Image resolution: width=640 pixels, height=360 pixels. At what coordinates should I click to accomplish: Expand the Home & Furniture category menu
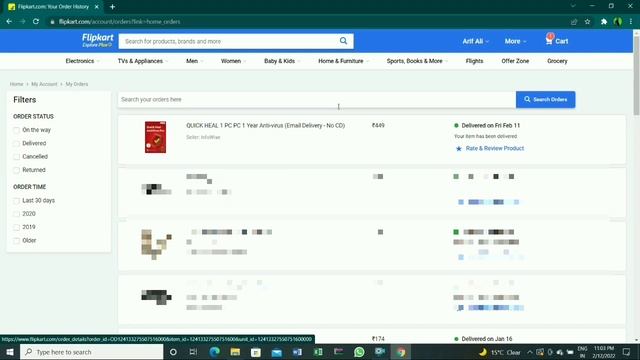click(343, 61)
